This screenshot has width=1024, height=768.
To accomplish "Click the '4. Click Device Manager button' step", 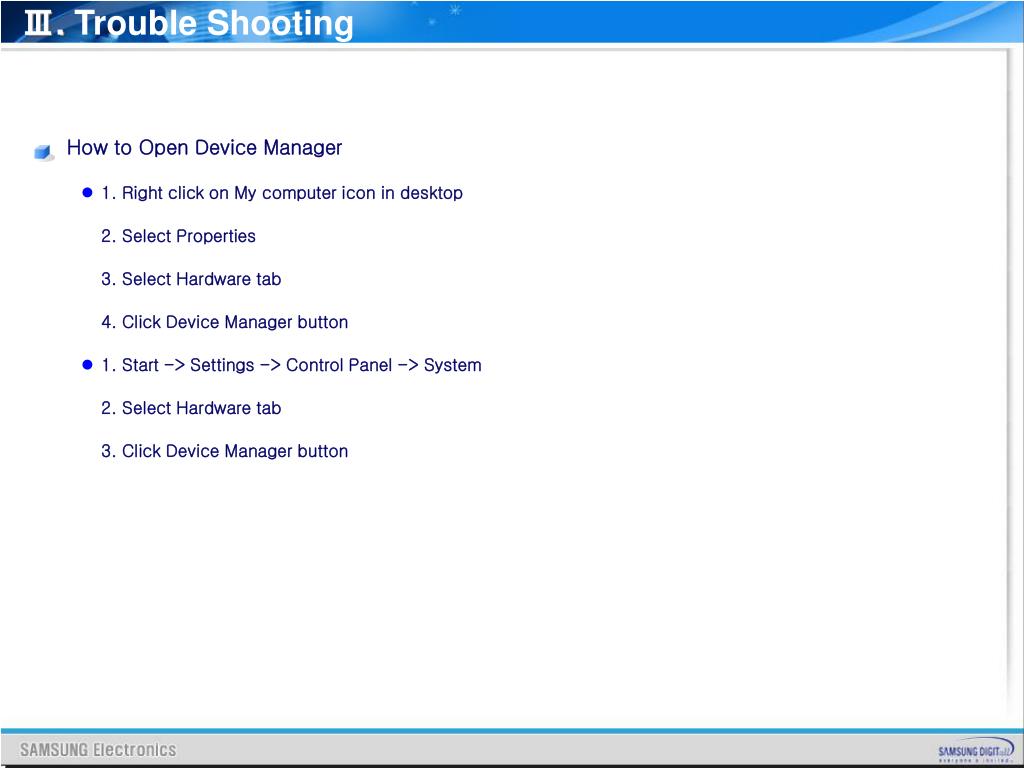I will click(x=225, y=322).
